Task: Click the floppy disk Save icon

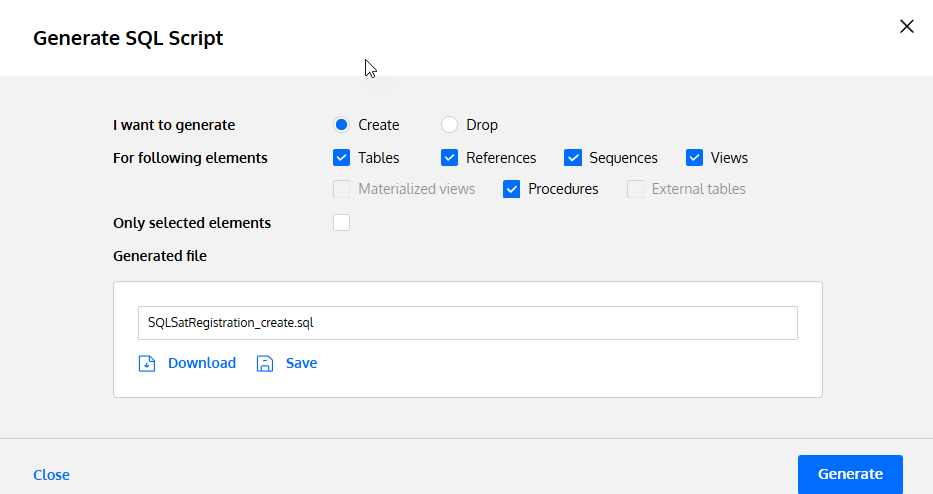Action: pyautogui.click(x=265, y=363)
